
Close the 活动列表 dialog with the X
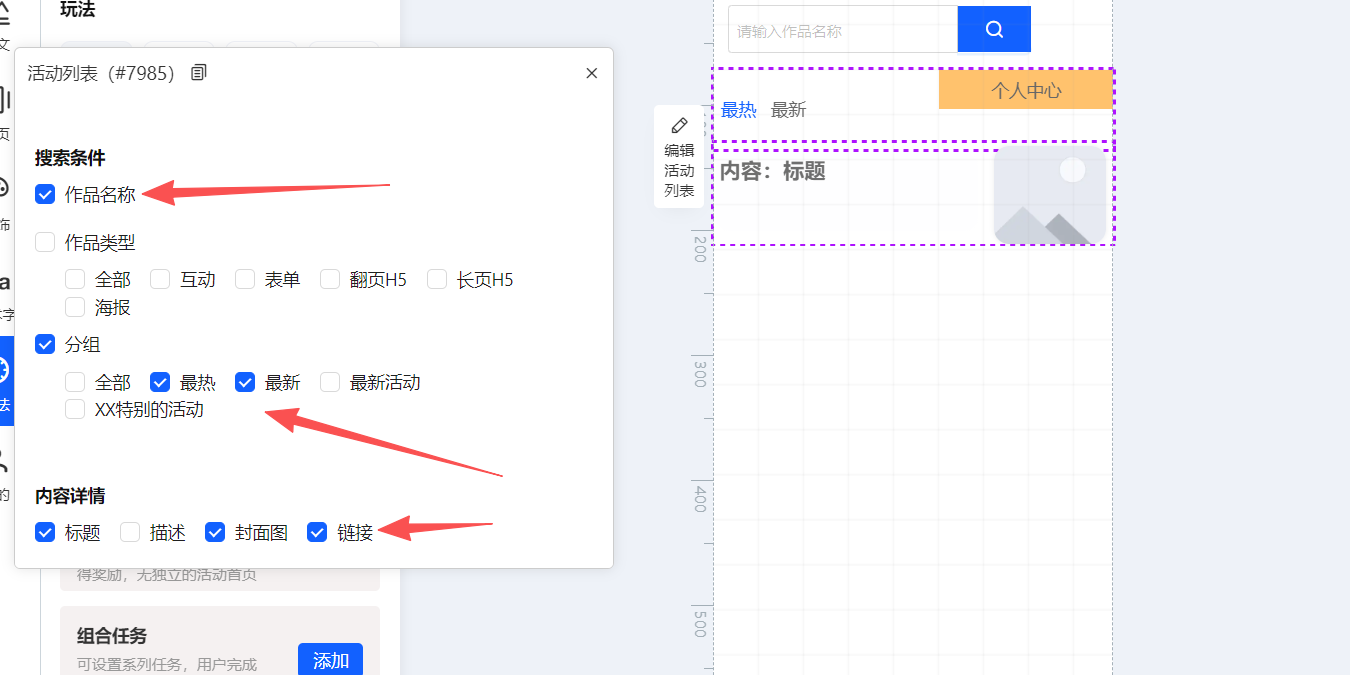pos(591,73)
